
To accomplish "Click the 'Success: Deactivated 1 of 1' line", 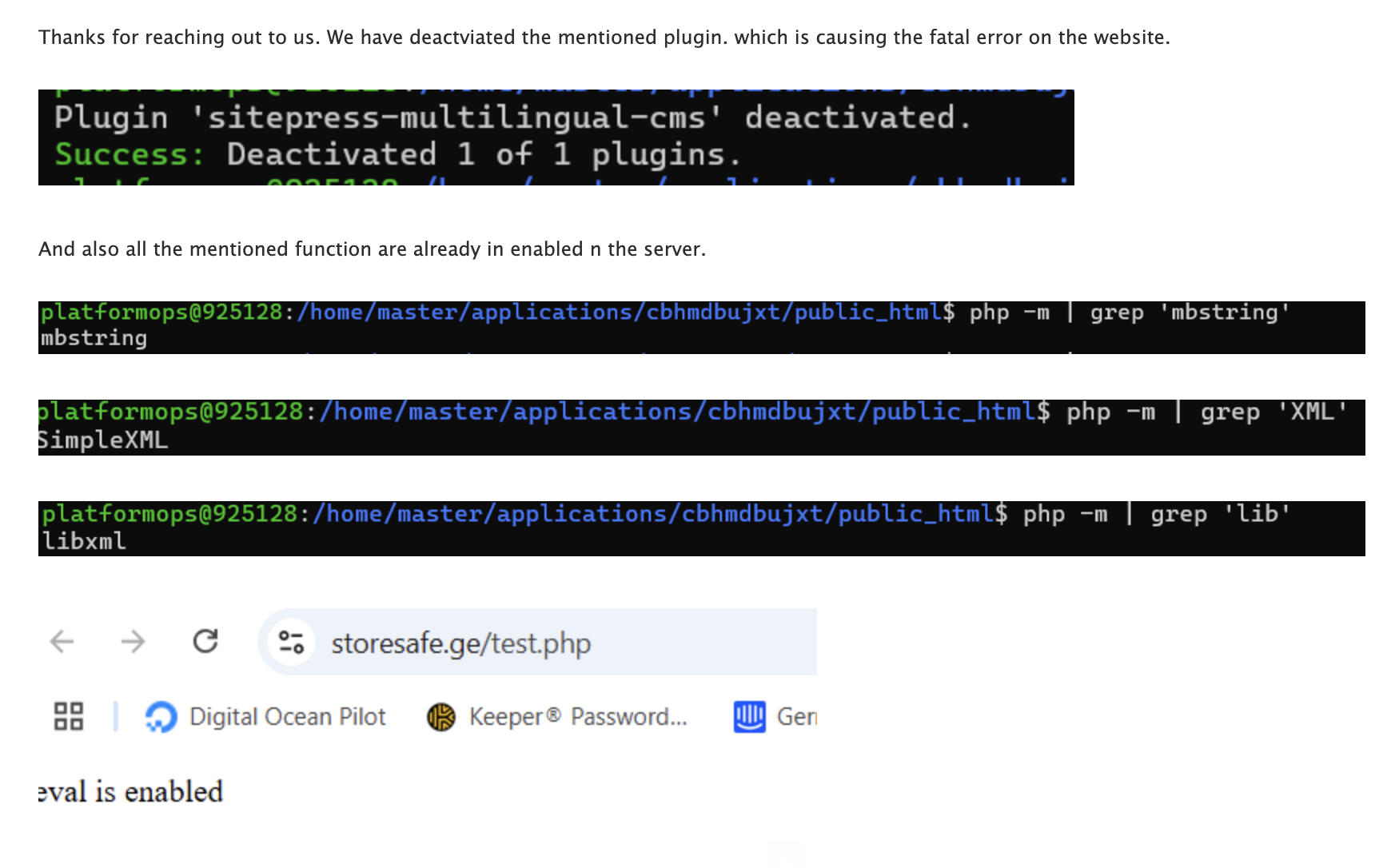I will tap(398, 154).
